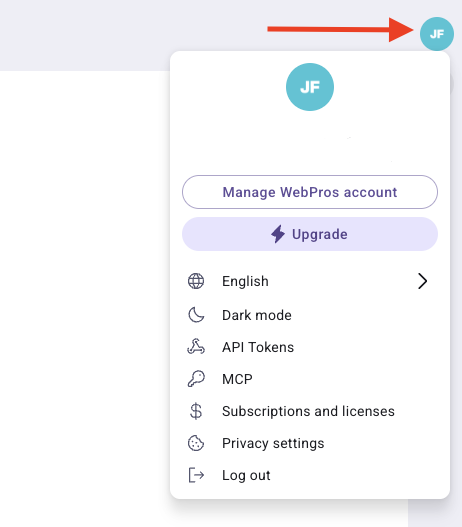Click the cookie privacy icon

pos(196,443)
